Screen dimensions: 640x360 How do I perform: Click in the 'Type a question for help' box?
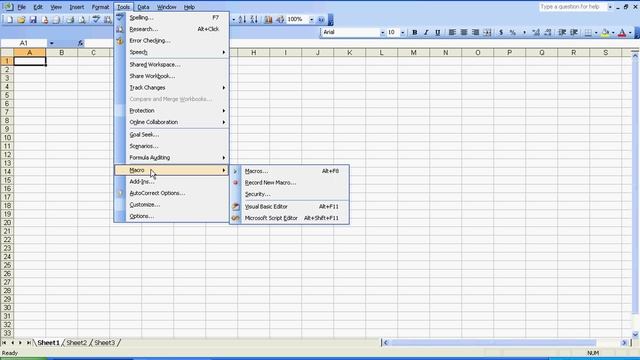572,7
